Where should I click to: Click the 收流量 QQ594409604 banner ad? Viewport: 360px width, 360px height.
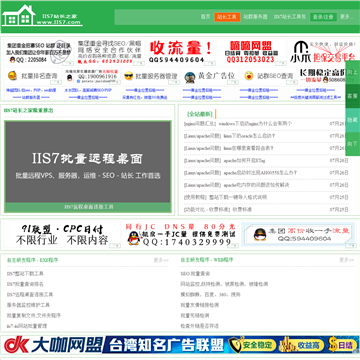(180, 52)
